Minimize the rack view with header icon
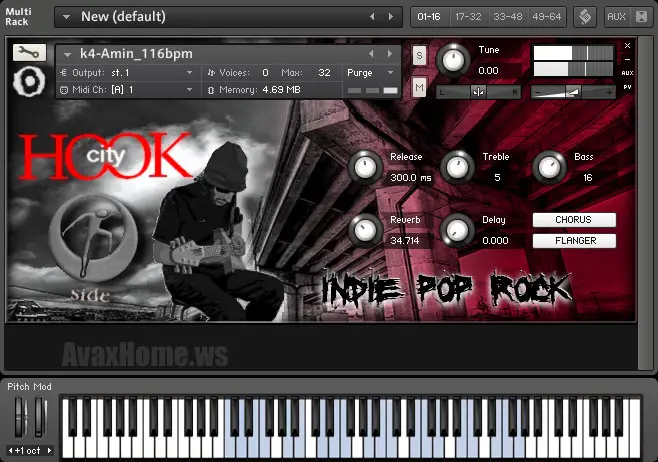 (x=642, y=17)
